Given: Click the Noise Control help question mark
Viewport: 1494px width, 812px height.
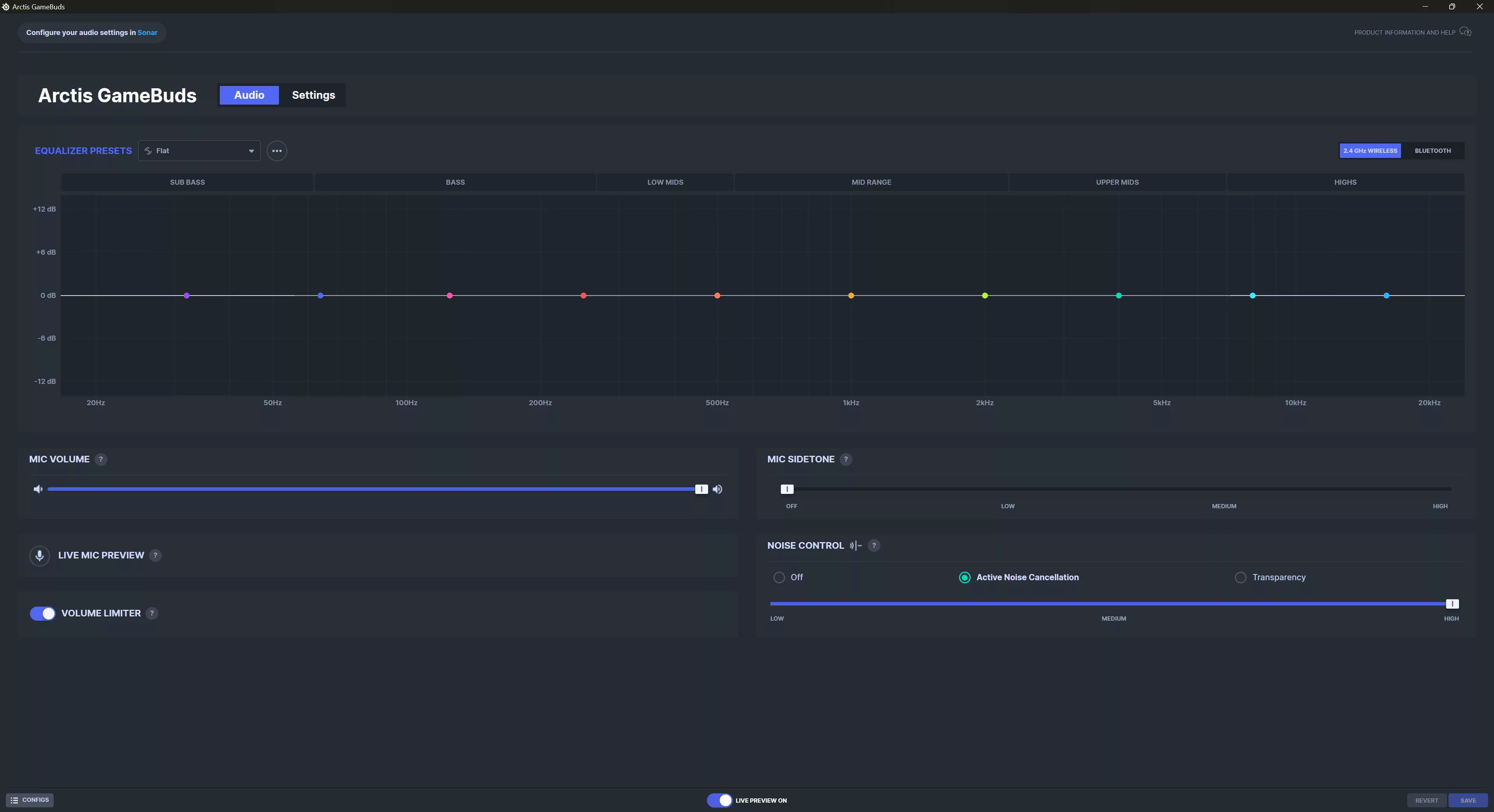Looking at the screenshot, I should [874, 545].
